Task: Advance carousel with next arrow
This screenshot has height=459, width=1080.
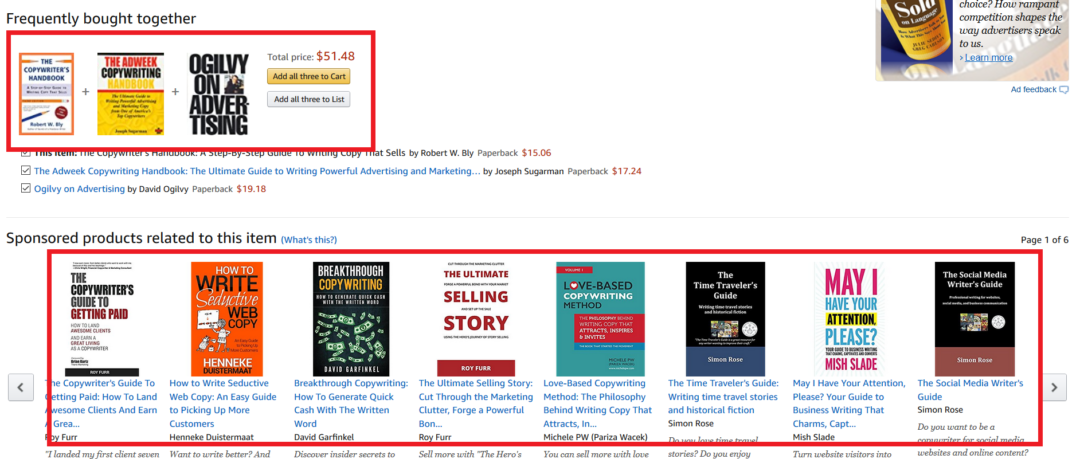Action: click(x=1054, y=387)
